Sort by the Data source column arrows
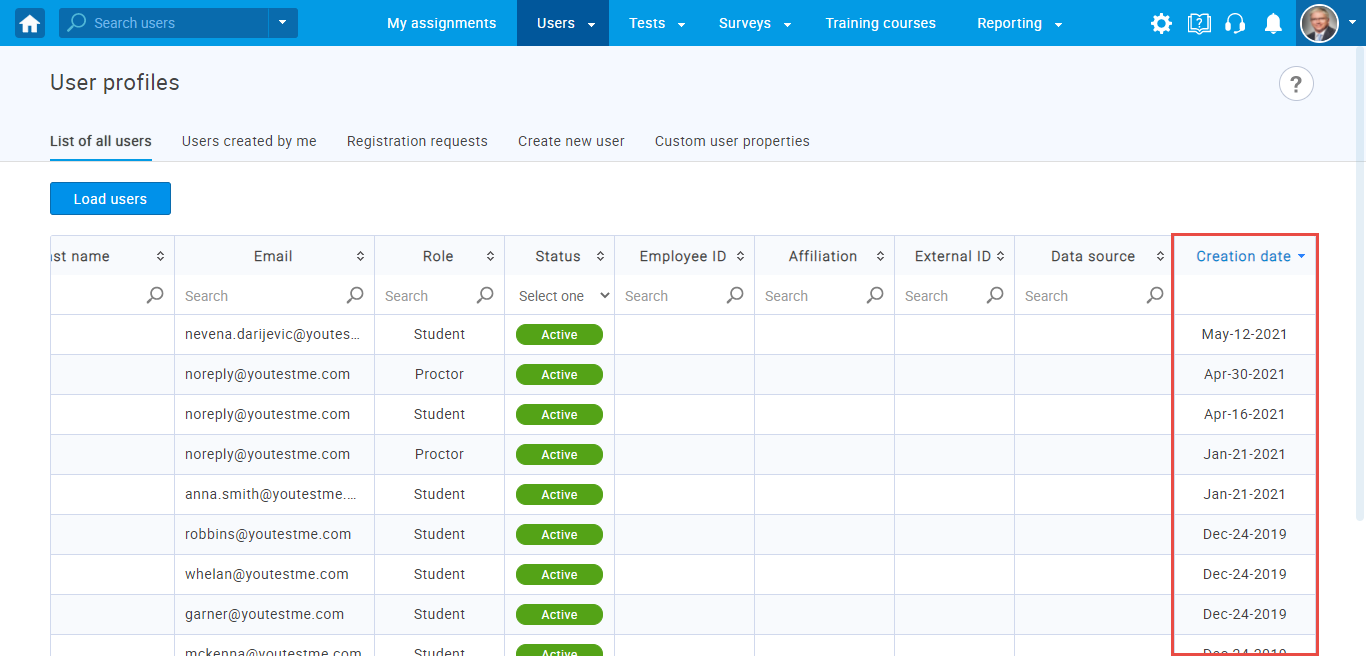 click(x=1160, y=257)
